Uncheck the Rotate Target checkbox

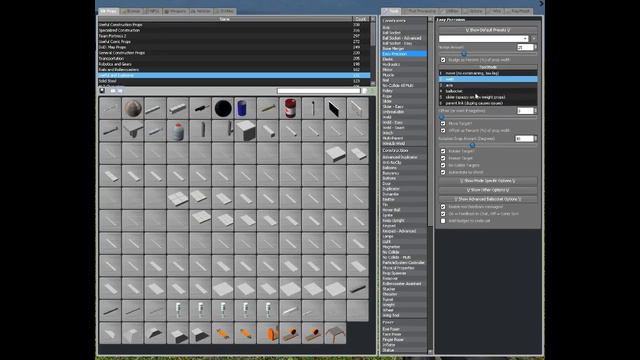(443, 151)
